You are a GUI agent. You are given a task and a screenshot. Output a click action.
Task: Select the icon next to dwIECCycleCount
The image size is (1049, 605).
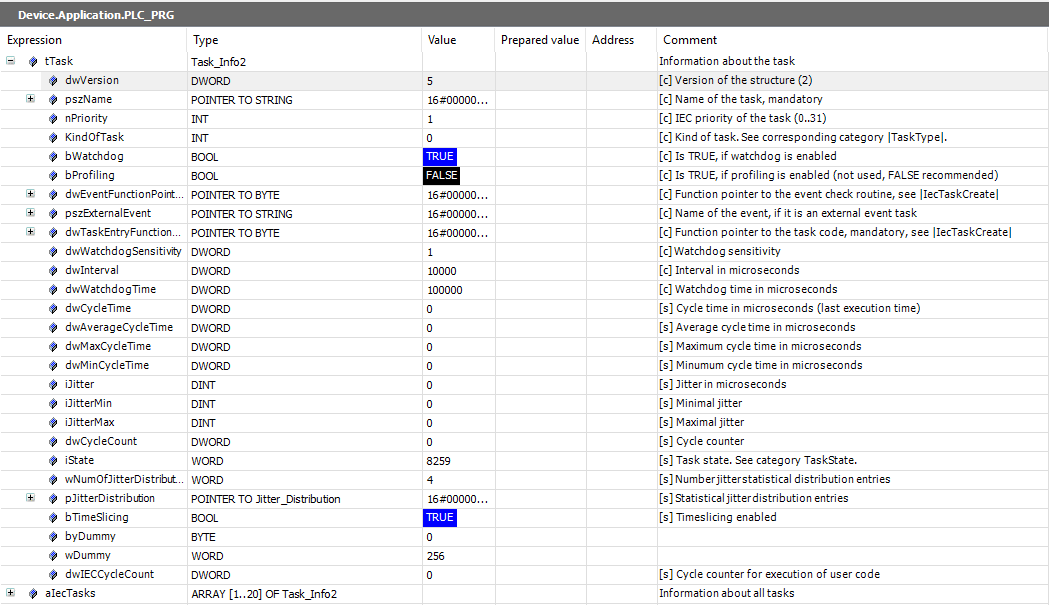point(54,575)
